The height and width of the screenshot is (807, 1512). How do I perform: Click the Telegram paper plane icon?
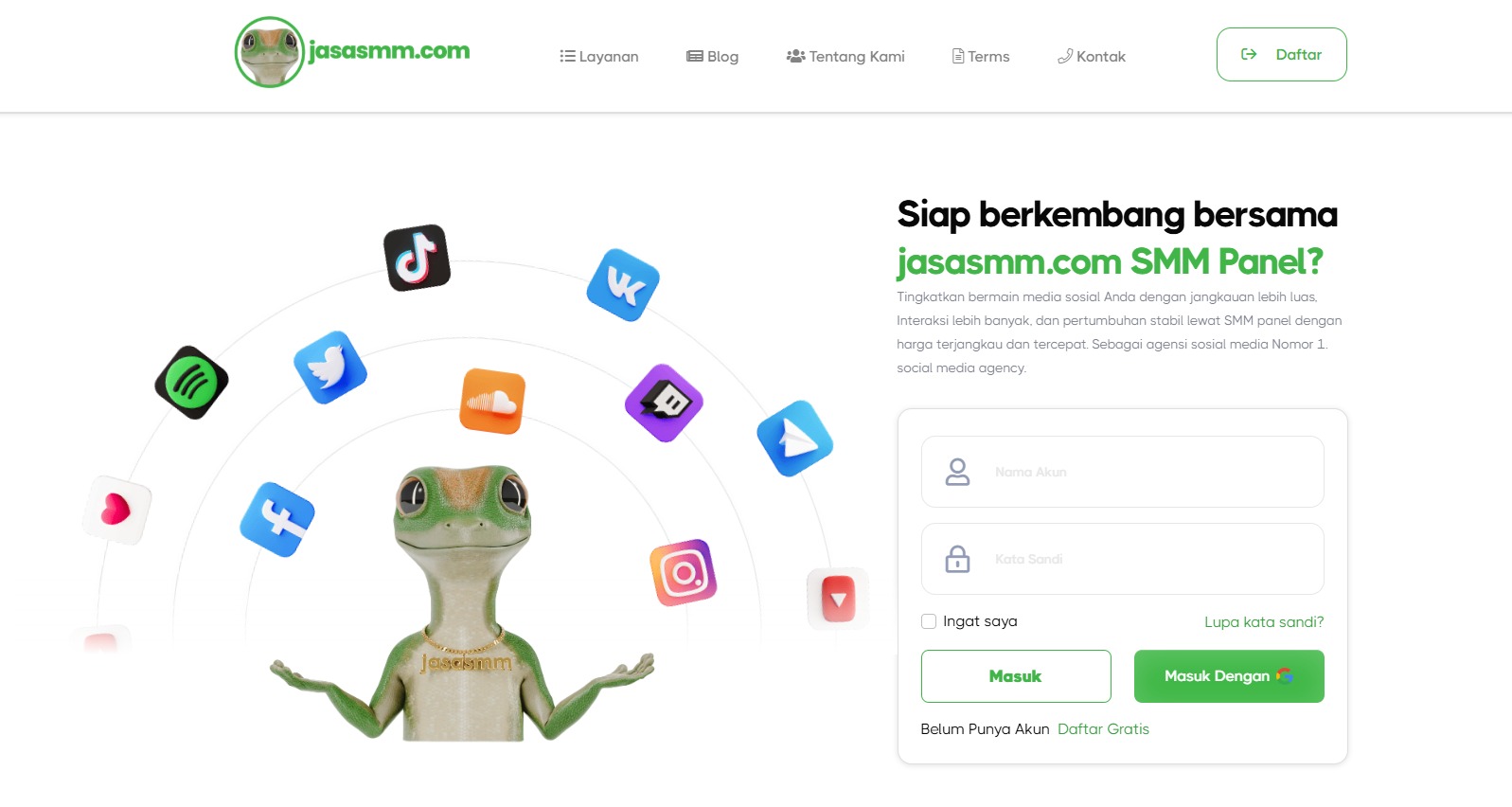coord(795,439)
